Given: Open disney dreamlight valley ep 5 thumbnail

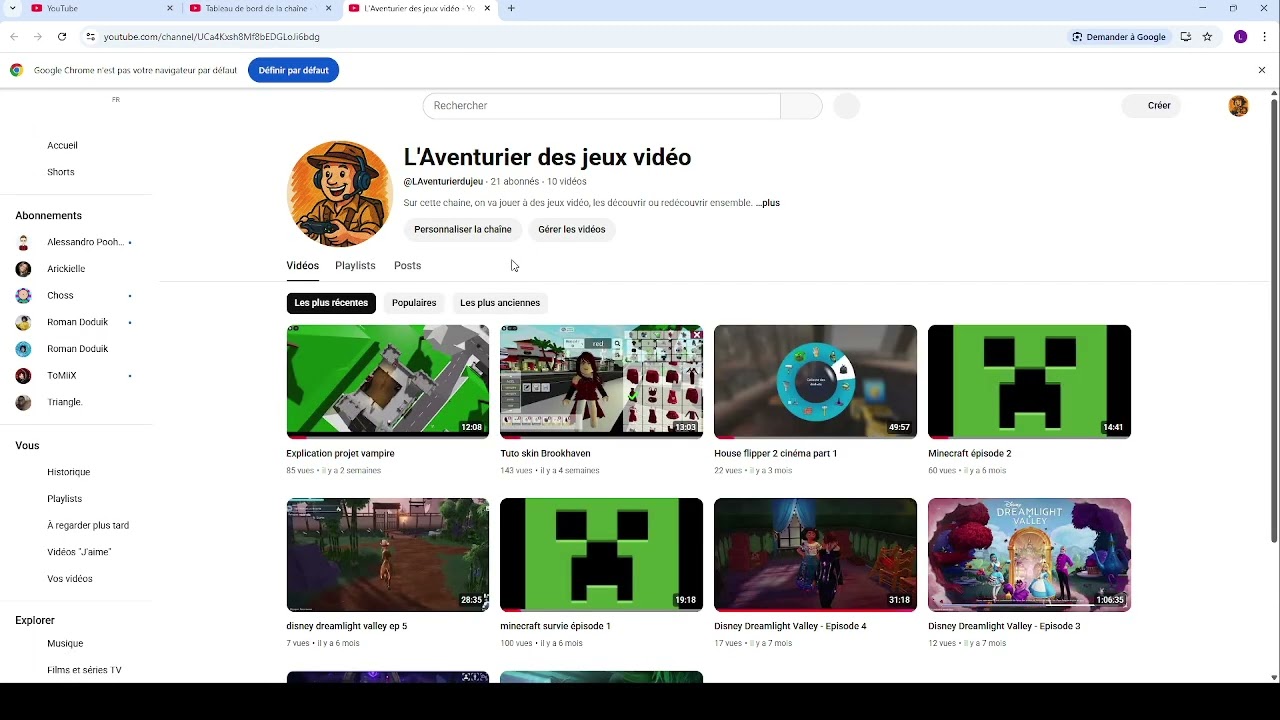Looking at the screenshot, I should 388,555.
